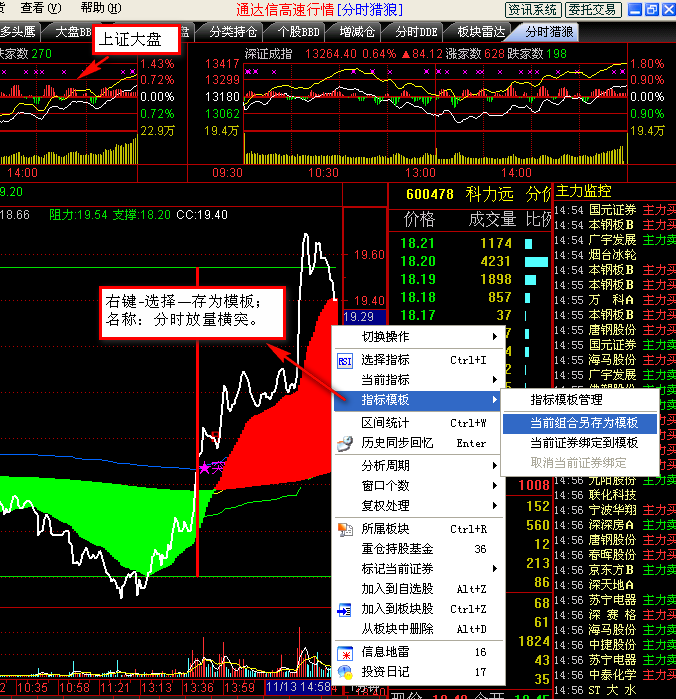Expand the 分析周期 submenu arrow
The height and width of the screenshot is (699, 676).
point(495,466)
